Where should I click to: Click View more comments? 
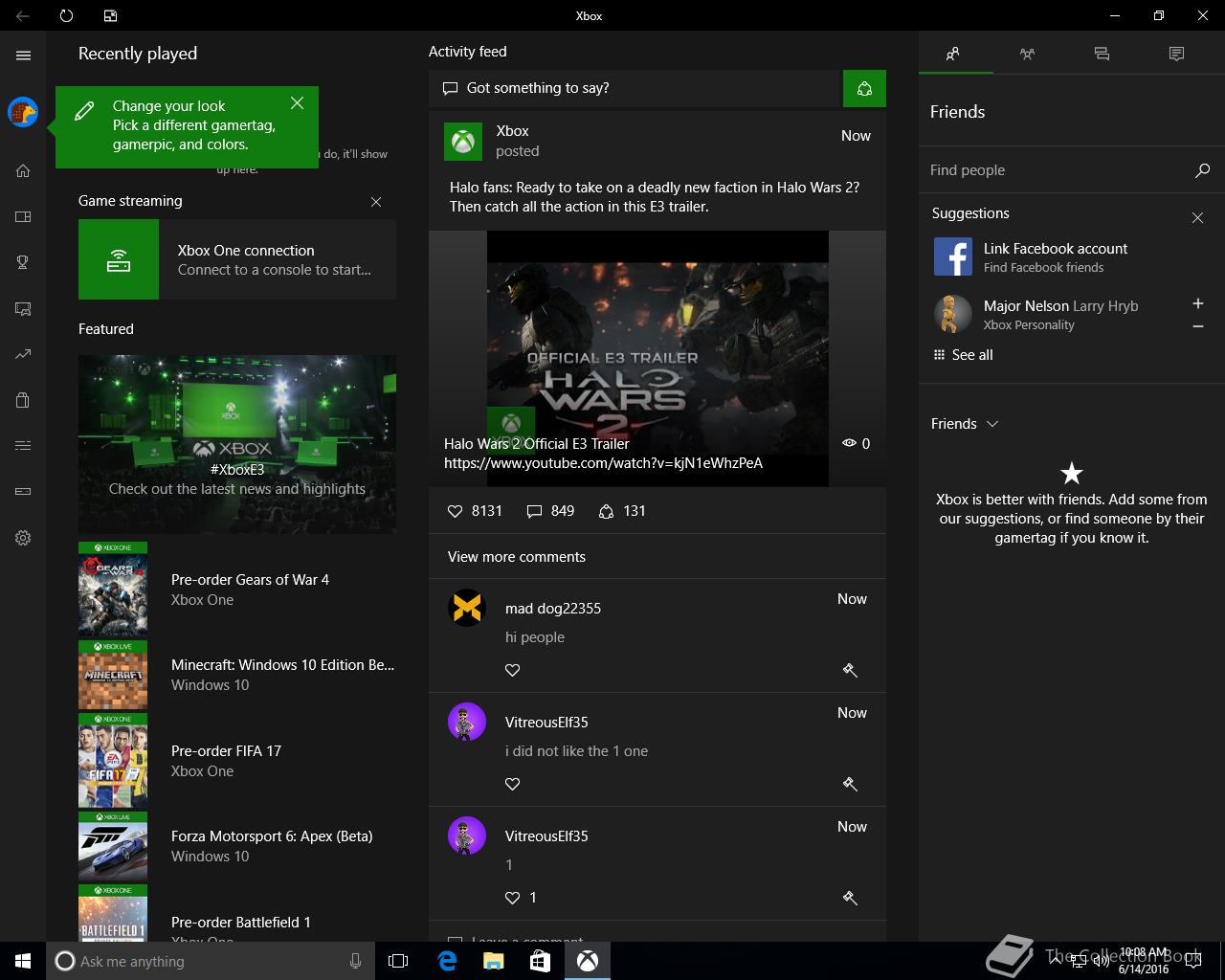(x=517, y=557)
